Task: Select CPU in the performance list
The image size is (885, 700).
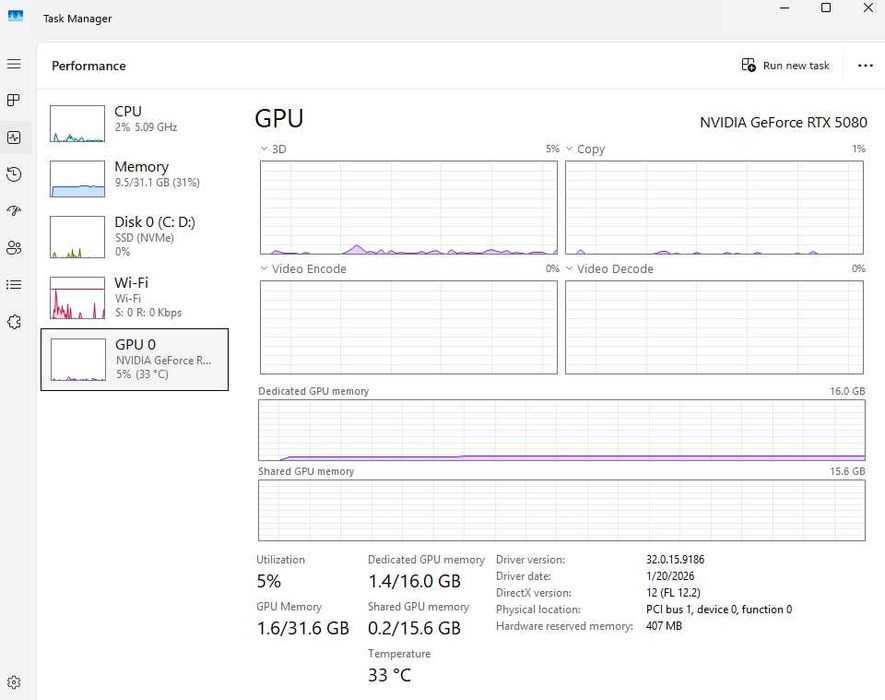Action: 134,123
